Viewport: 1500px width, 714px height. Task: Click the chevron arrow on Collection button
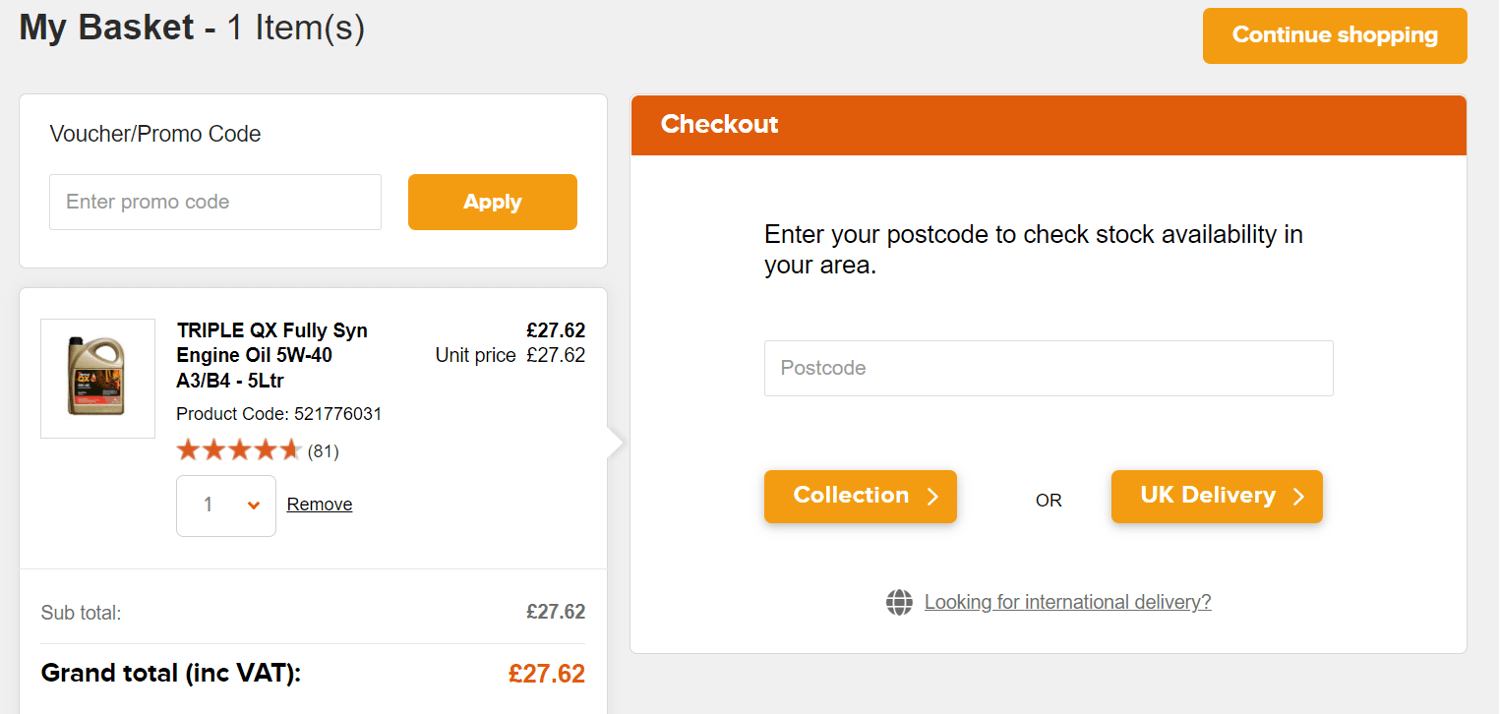[x=932, y=497]
